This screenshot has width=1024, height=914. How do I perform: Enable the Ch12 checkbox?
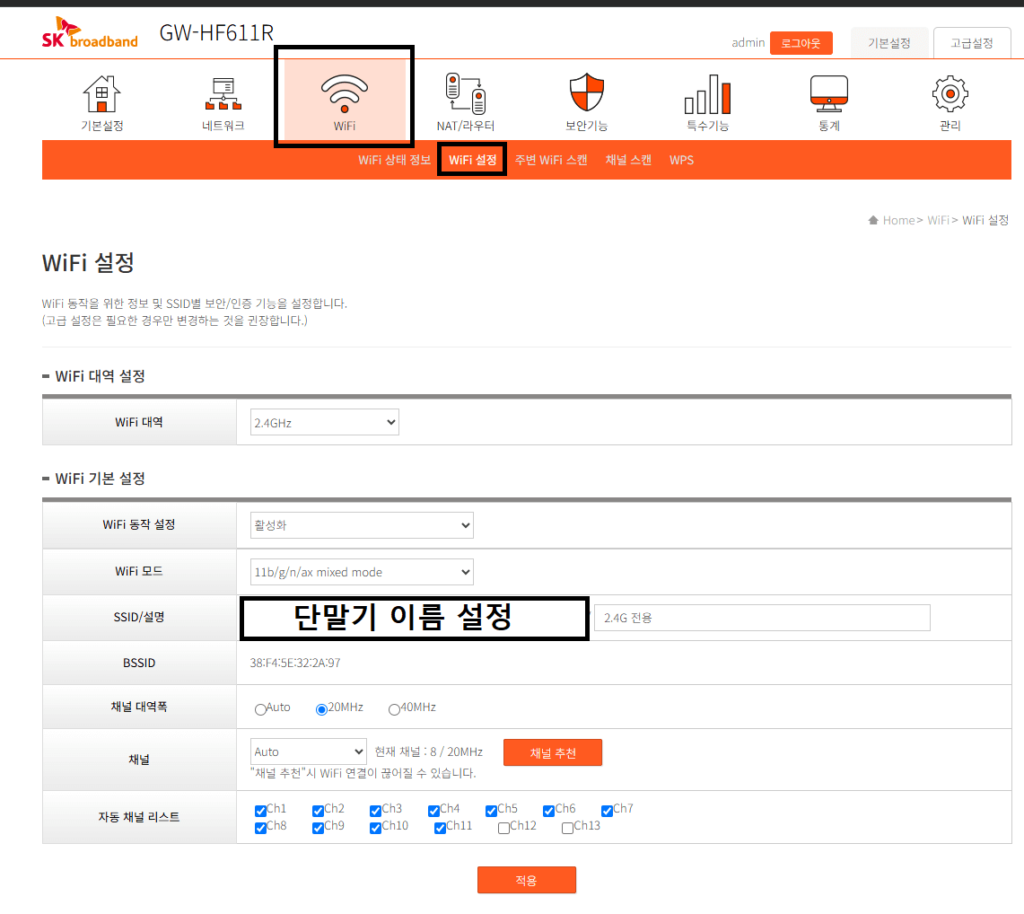504,827
